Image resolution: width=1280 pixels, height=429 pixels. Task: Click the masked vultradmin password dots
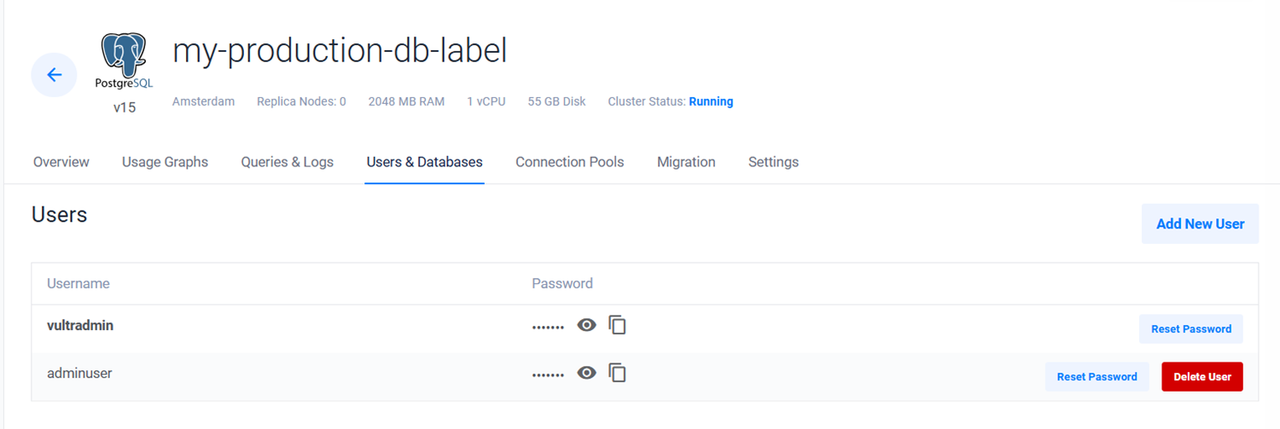click(548, 327)
